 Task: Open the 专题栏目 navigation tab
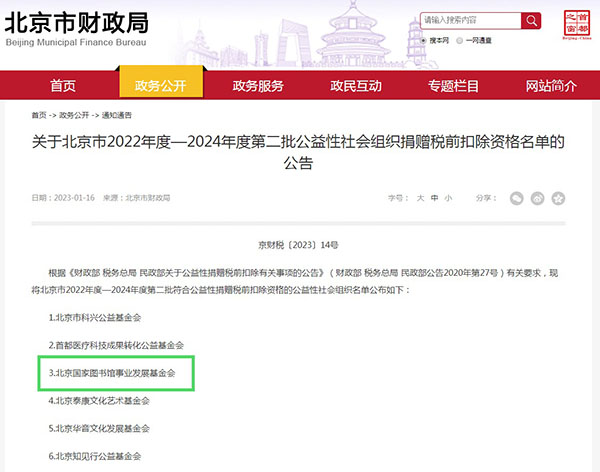tap(453, 86)
